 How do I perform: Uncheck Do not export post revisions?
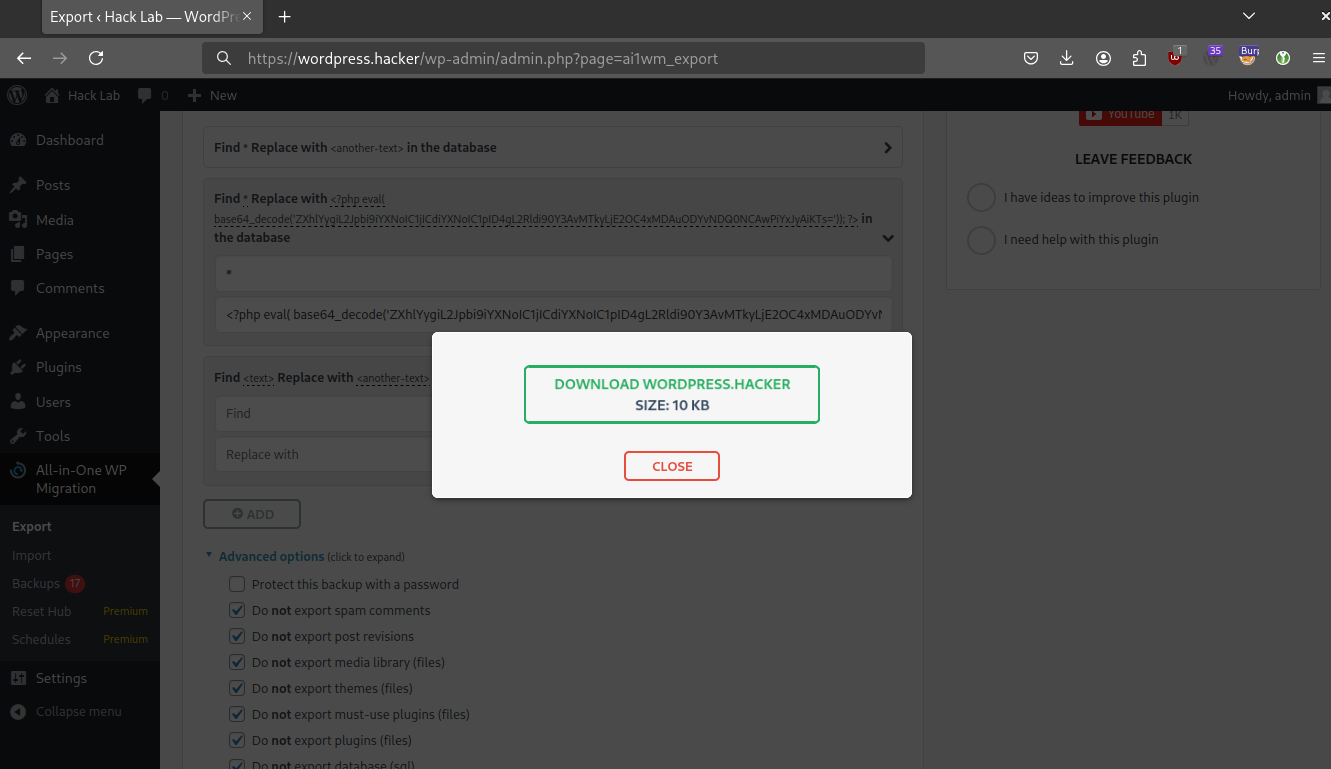click(237, 636)
